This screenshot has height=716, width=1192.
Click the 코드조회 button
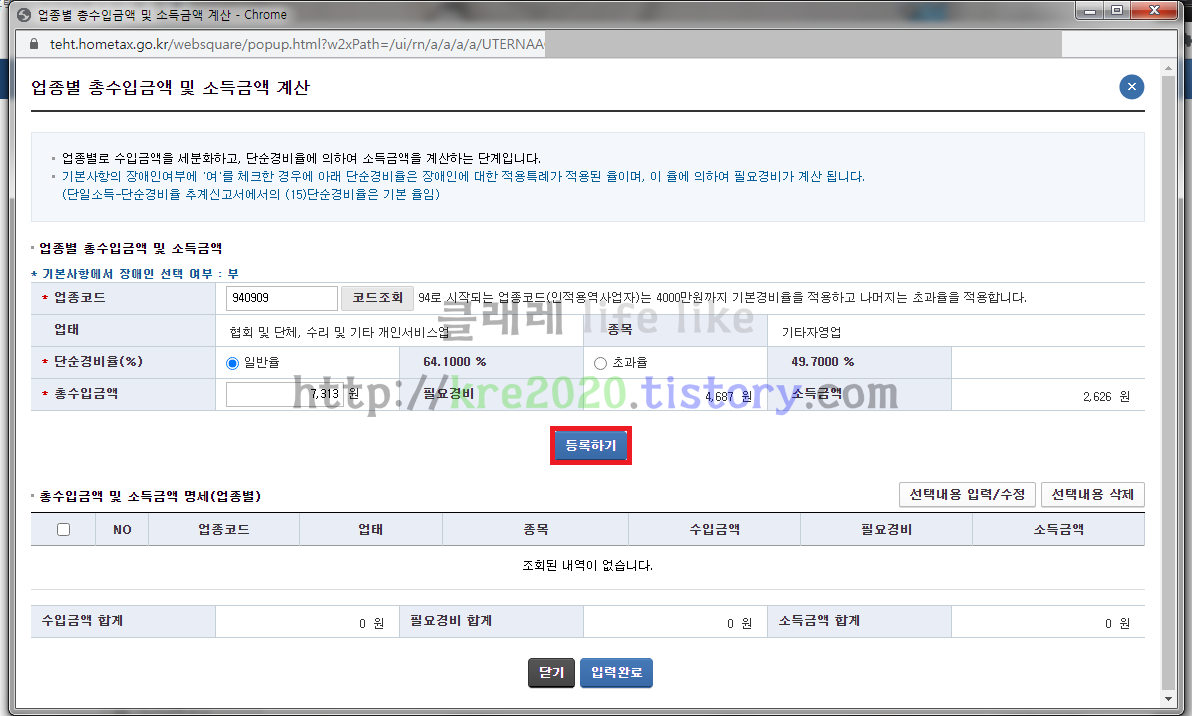pos(377,298)
